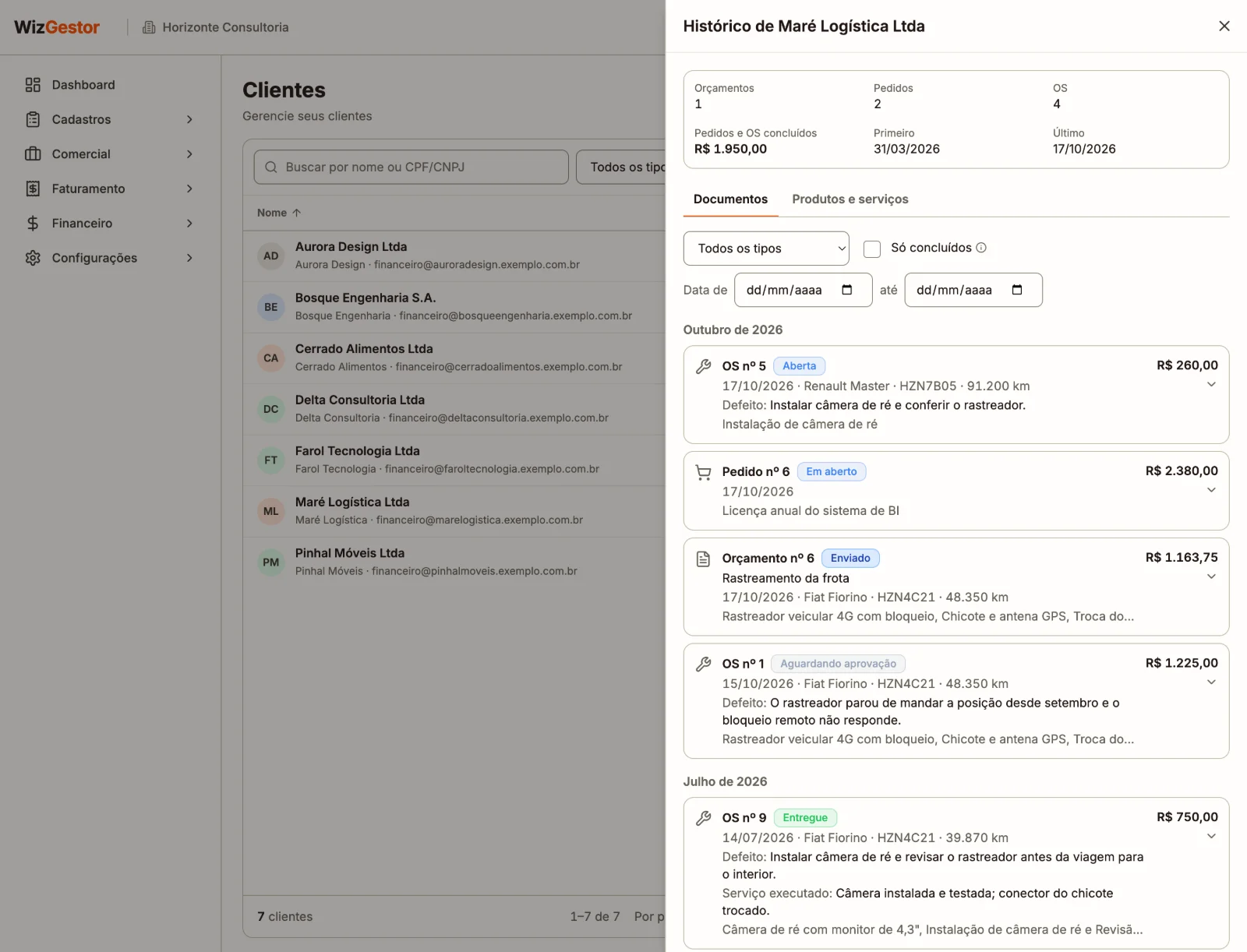Click document icon of Orçamento nº 6
This screenshot has height=952, width=1247.
[x=703, y=559]
